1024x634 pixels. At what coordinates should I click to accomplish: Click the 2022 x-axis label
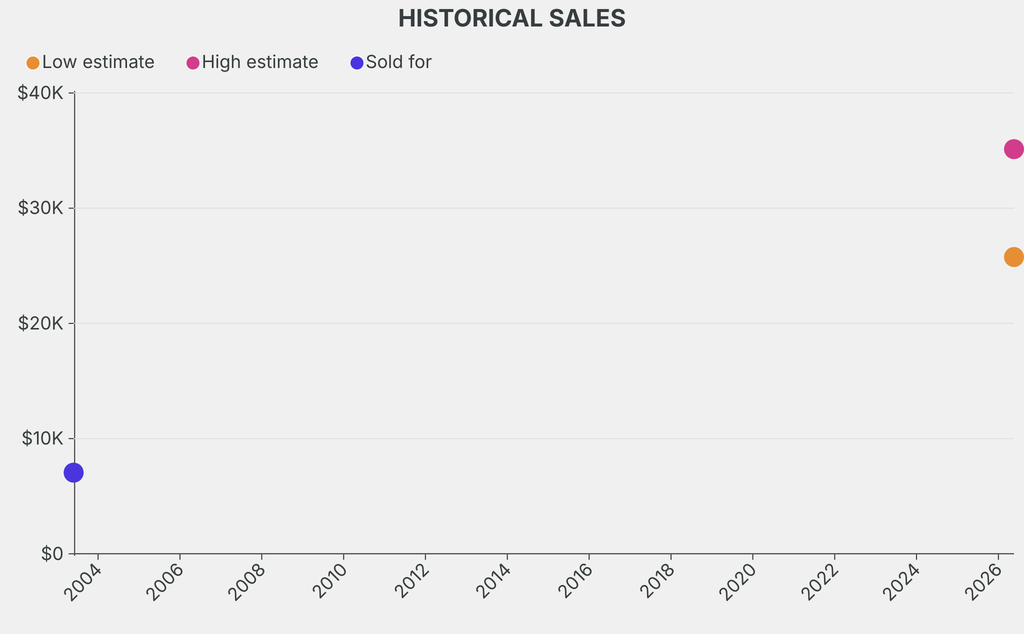coord(820,582)
